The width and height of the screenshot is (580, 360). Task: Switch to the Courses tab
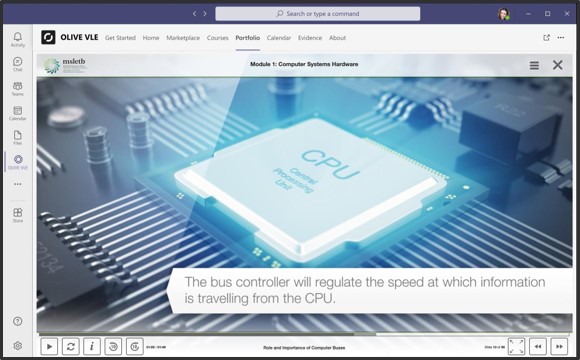[x=218, y=38]
